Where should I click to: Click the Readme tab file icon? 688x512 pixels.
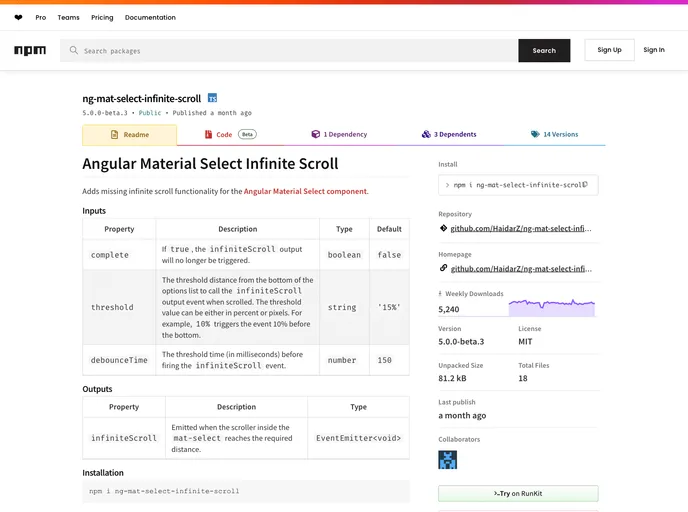pos(115,135)
